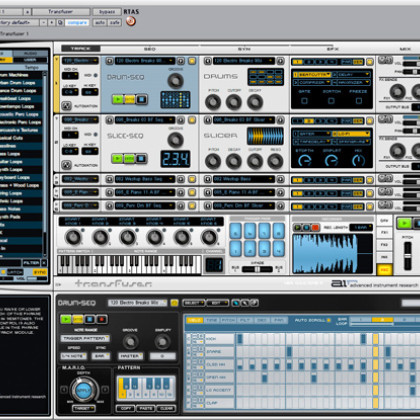Image resolution: width=420 pixels, height=420 pixels.
Task: Click the COPY pattern button
Action: click(125, 408)
